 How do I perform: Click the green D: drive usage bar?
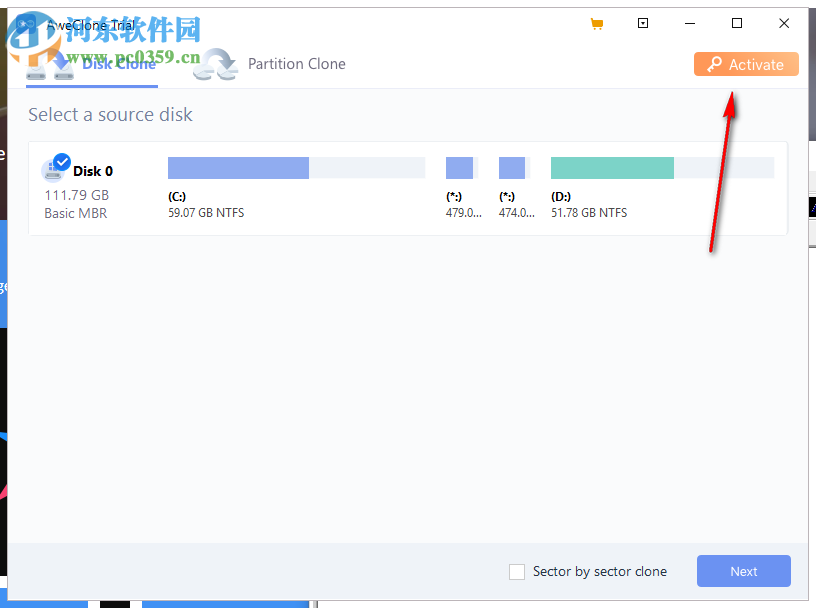click(x=611, y=167)
